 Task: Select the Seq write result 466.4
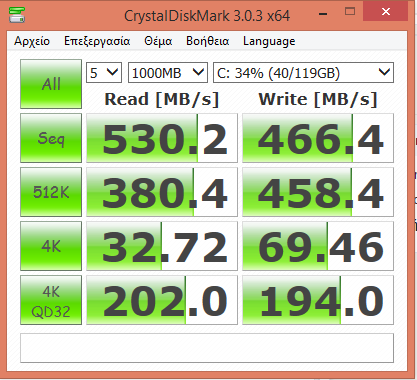click(x=318, y=138)
